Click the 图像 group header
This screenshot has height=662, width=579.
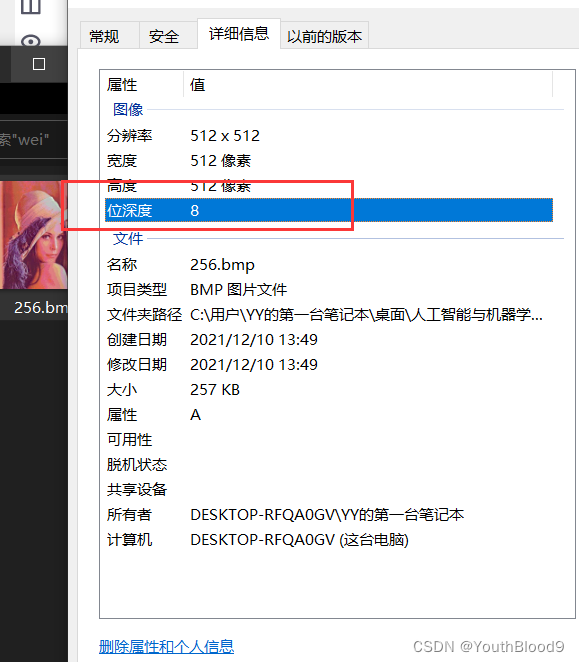click(128, 109)
